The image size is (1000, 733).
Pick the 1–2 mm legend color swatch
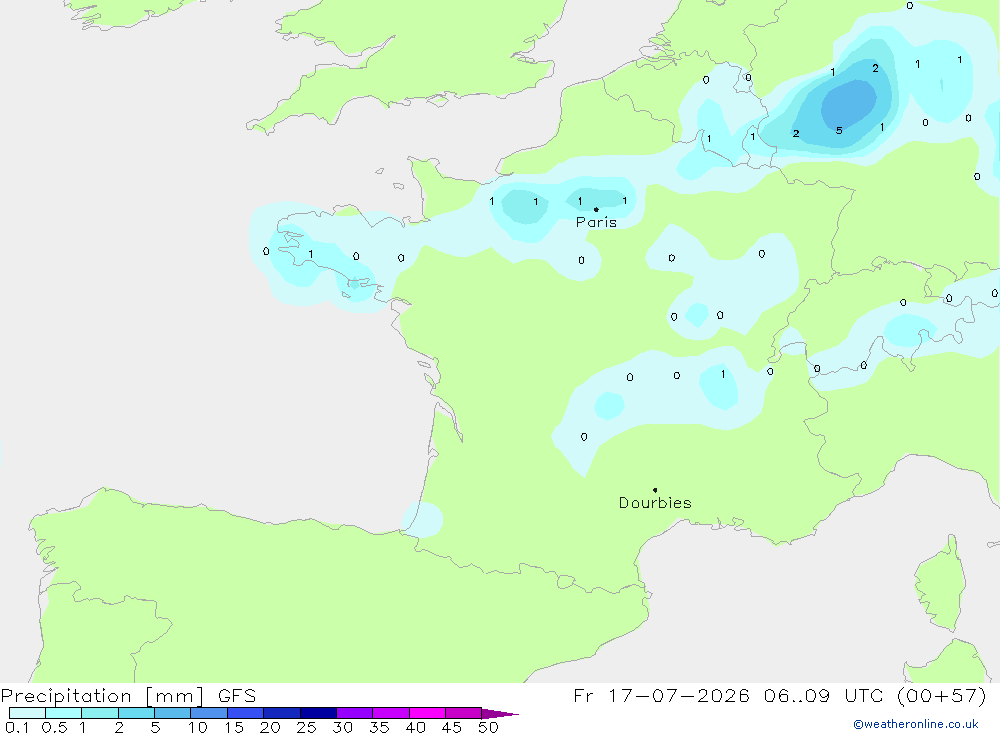[x=100, y=713]
